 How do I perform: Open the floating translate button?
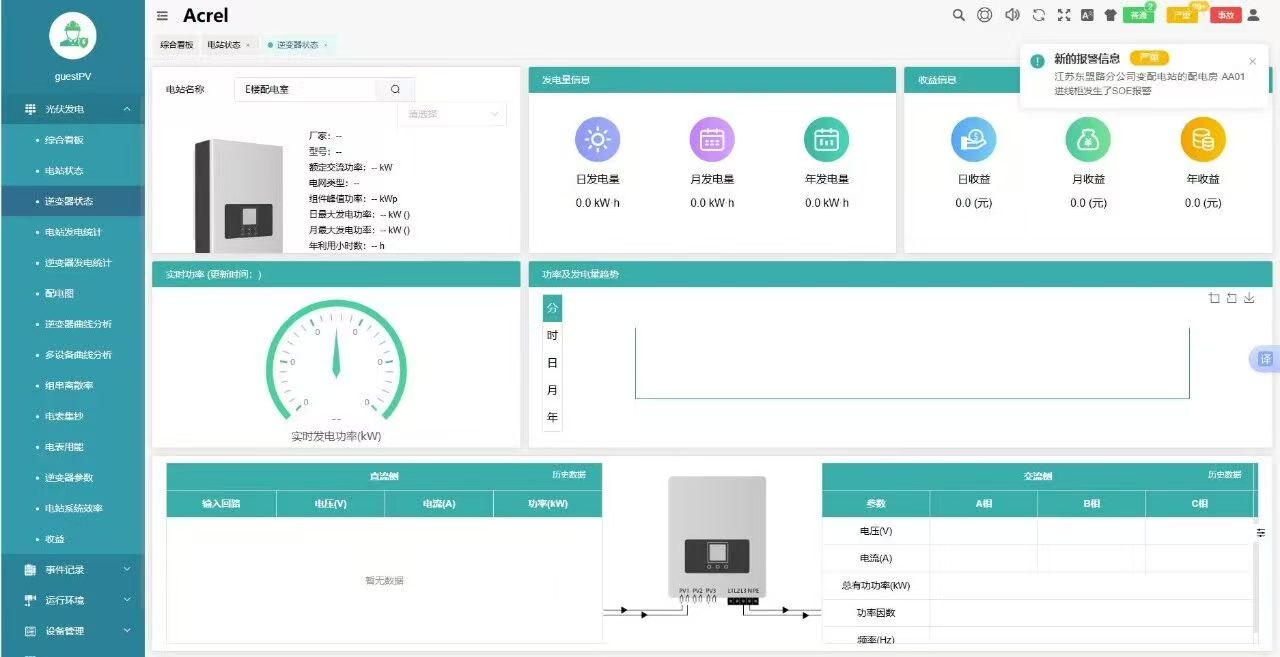click(1265, 359)
